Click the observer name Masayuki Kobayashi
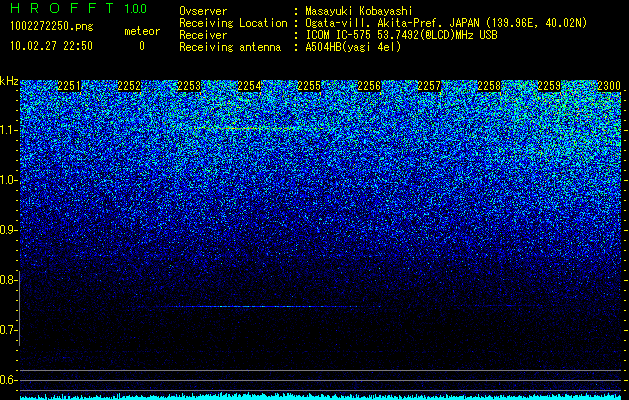Screen dimensions: 629x400 point(359,11)
